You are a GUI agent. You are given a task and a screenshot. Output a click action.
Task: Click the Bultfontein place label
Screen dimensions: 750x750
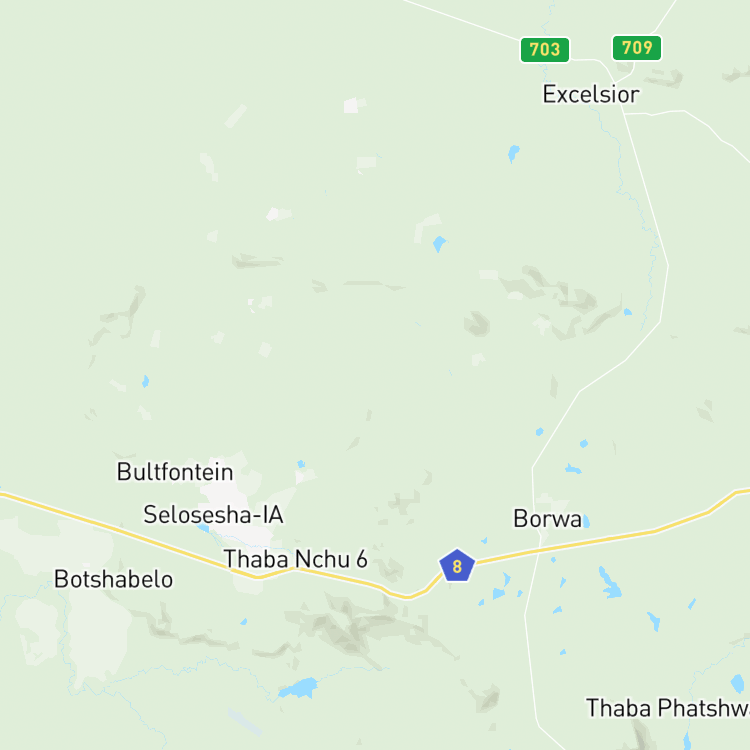[175, 472]
